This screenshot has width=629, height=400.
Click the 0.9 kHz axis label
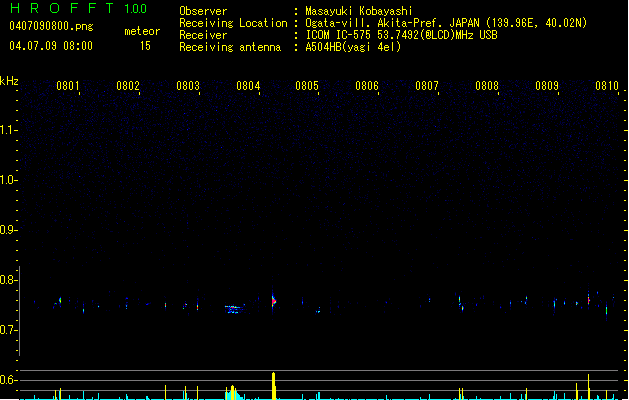coord(8,230)
